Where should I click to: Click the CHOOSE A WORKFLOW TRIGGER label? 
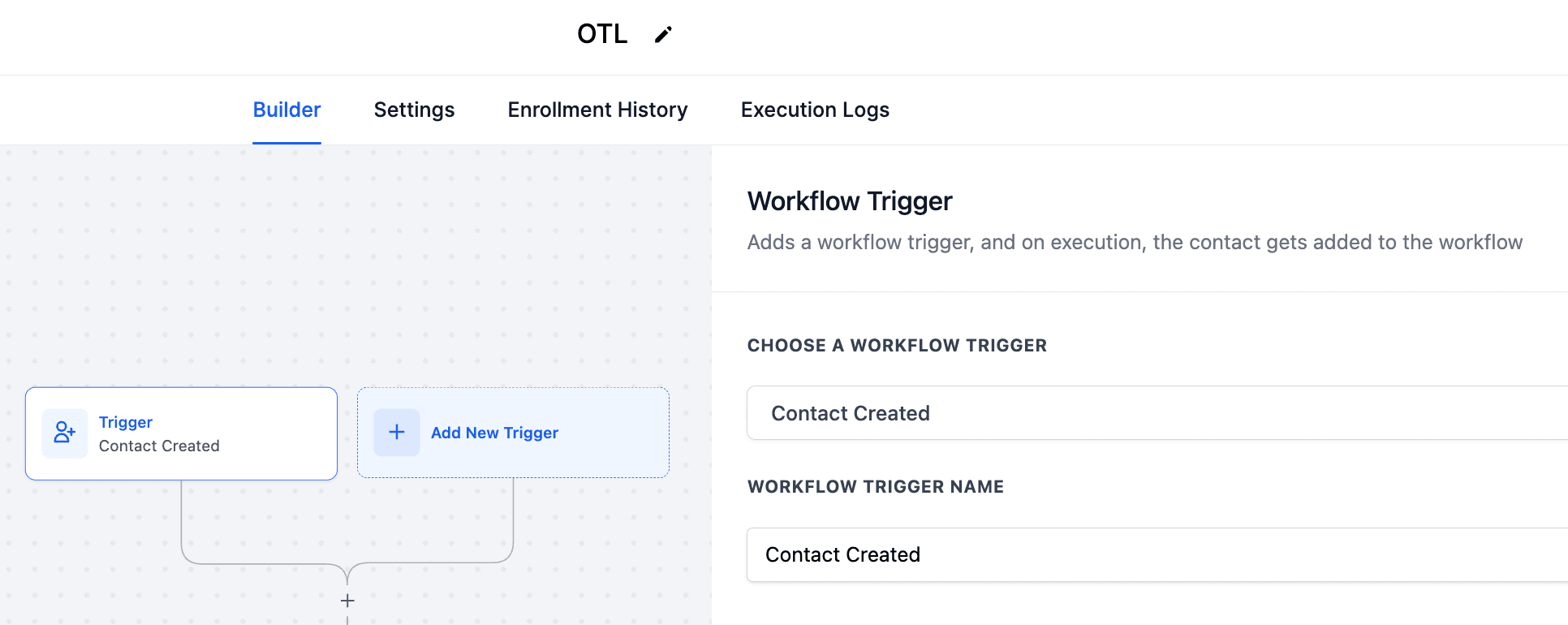tap(897, 346)
